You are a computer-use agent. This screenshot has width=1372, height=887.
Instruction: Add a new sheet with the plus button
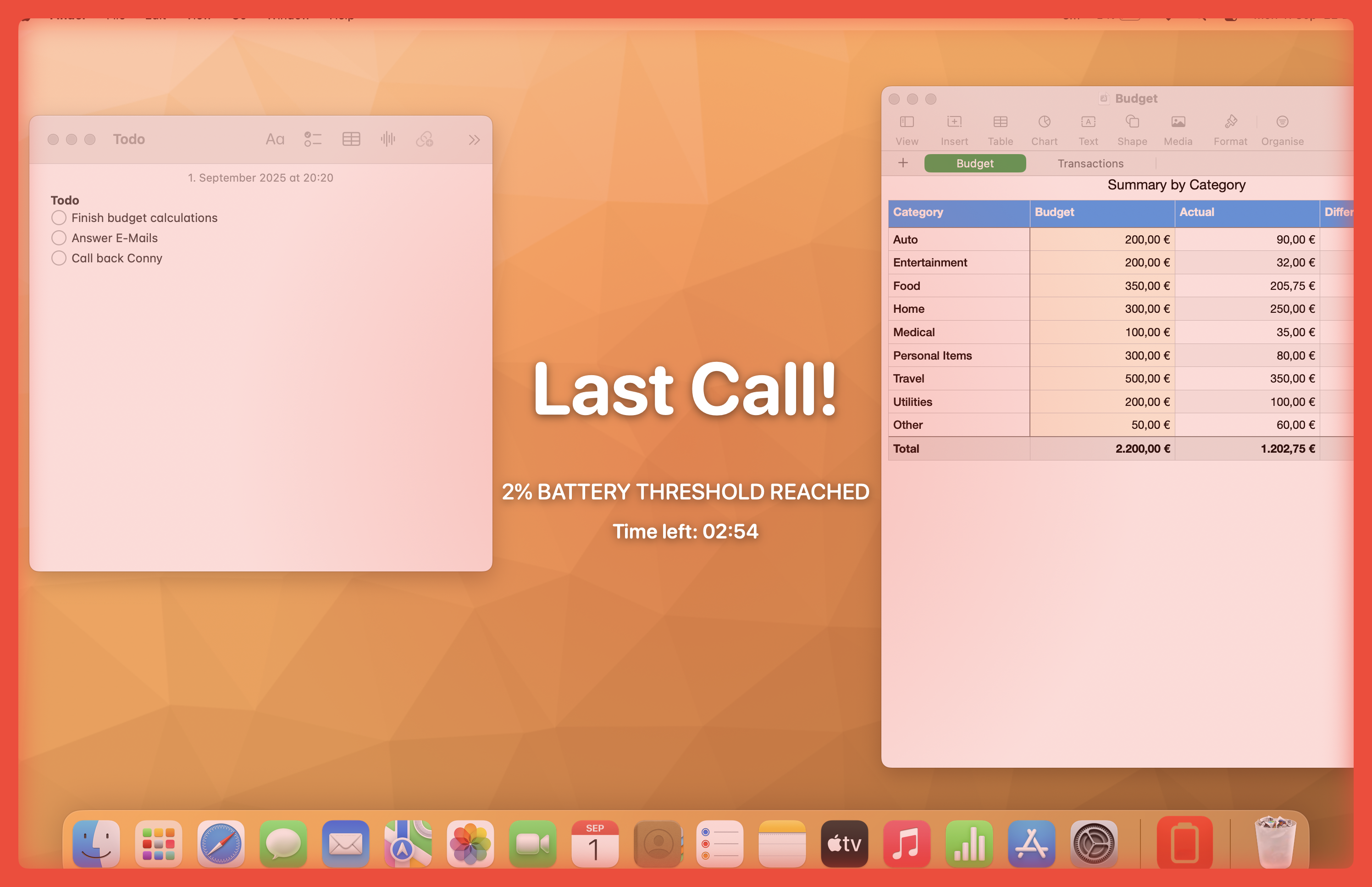(903, 163)
